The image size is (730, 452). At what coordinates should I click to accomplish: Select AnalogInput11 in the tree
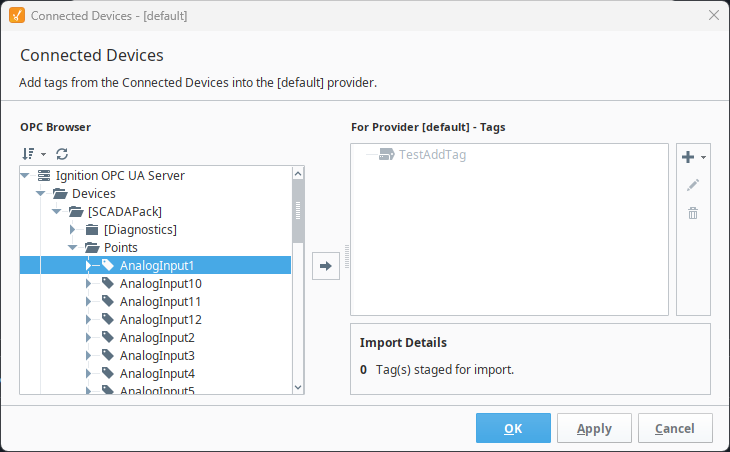pyautogui.click(x=160, y=302)
